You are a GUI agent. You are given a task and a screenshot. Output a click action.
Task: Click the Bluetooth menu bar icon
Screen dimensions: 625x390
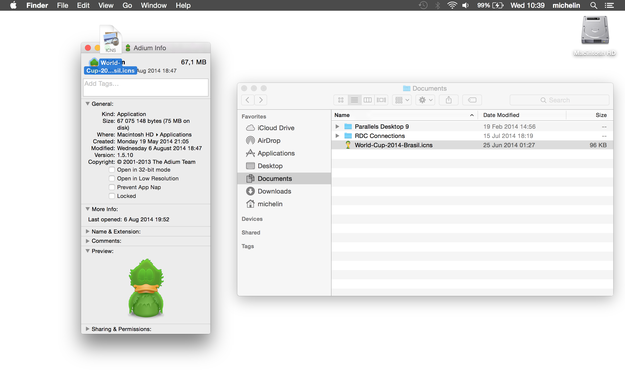[x=438, y=5]
